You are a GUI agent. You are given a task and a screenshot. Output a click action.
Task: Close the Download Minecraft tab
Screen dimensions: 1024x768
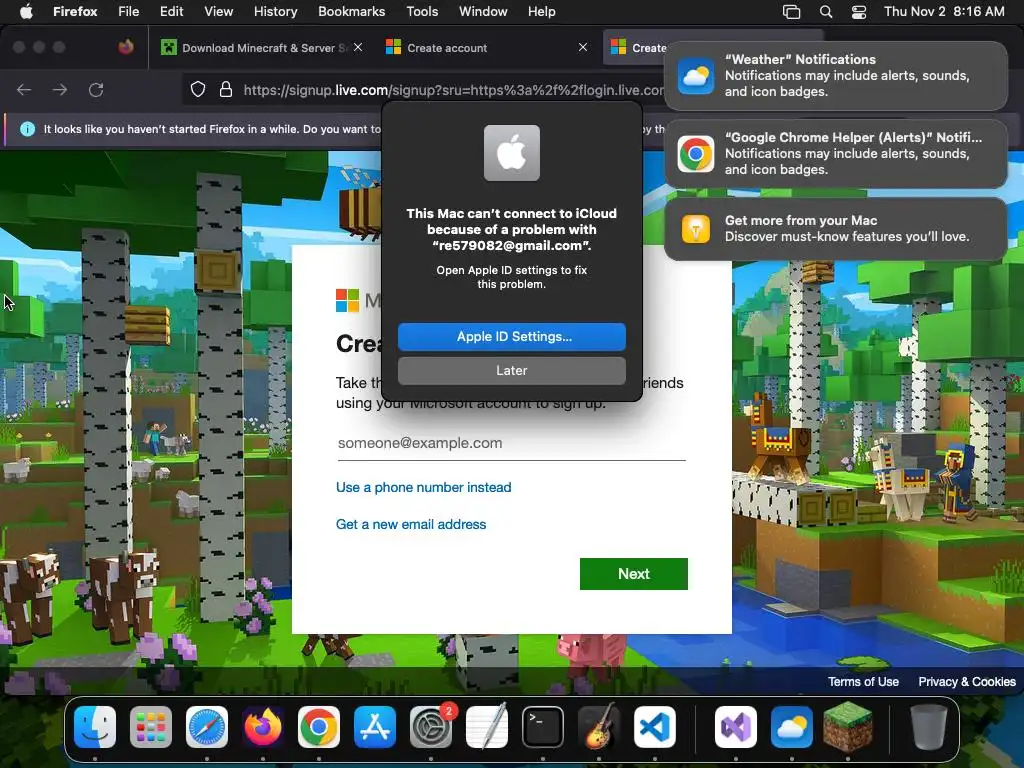coord(358,47)
